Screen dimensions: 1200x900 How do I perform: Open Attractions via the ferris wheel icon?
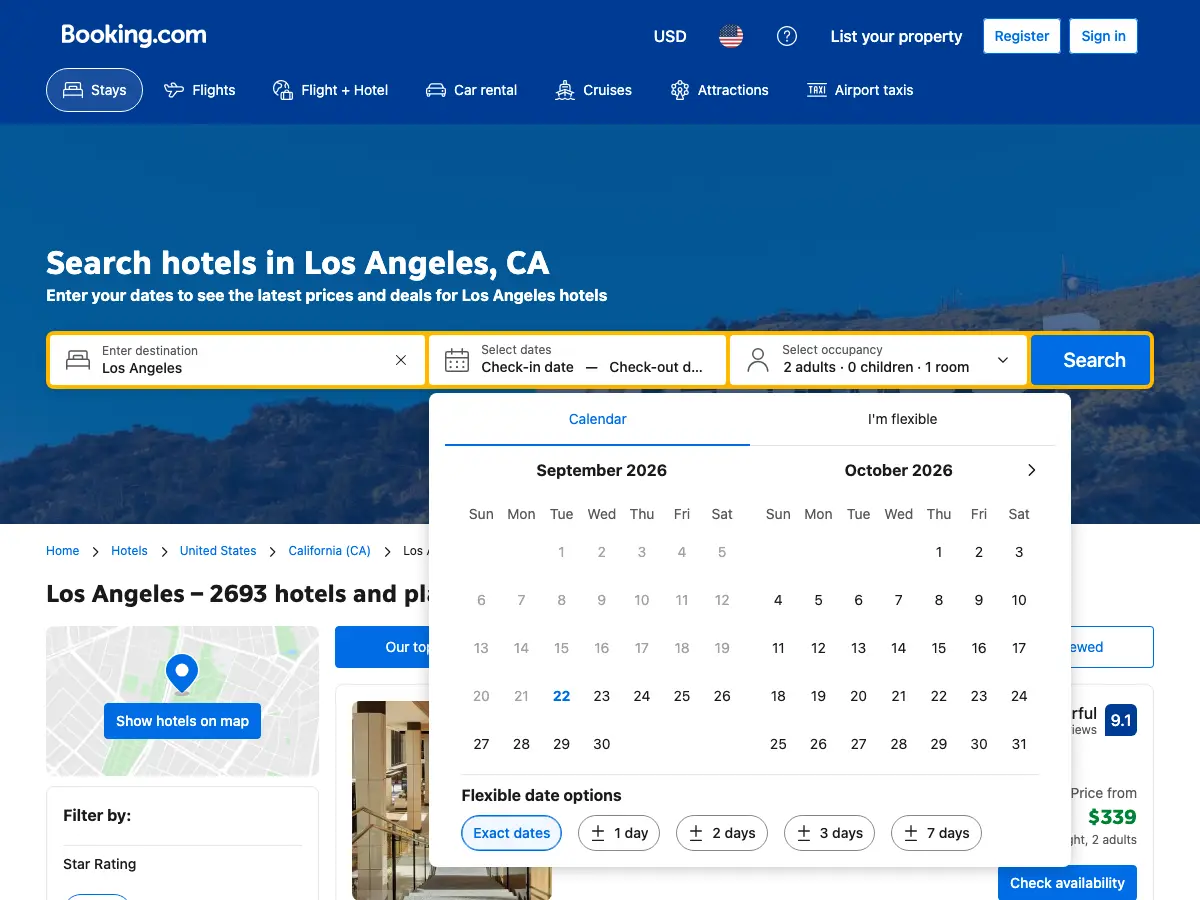click(x=680, y=90)
